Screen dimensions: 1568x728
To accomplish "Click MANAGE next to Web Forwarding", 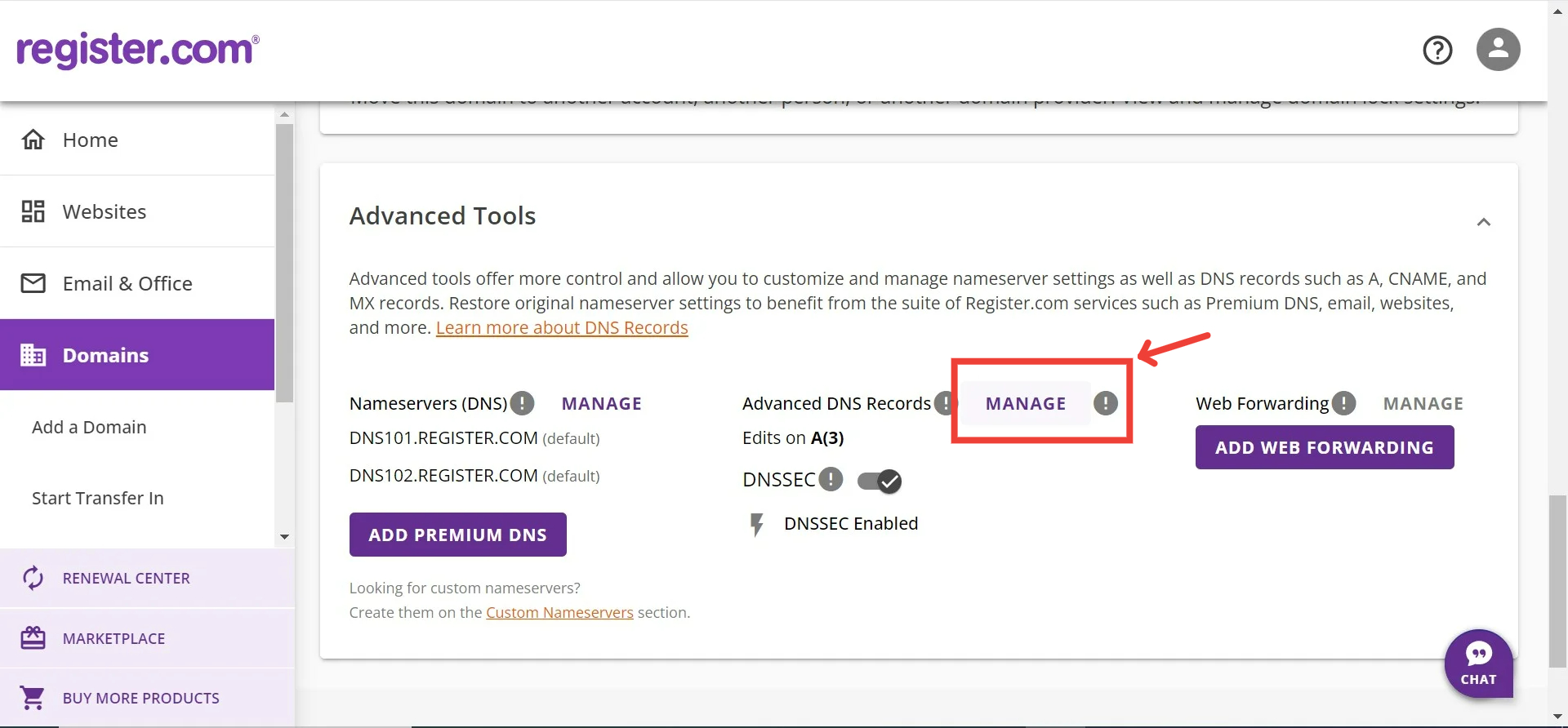I will coord(1423,403).
